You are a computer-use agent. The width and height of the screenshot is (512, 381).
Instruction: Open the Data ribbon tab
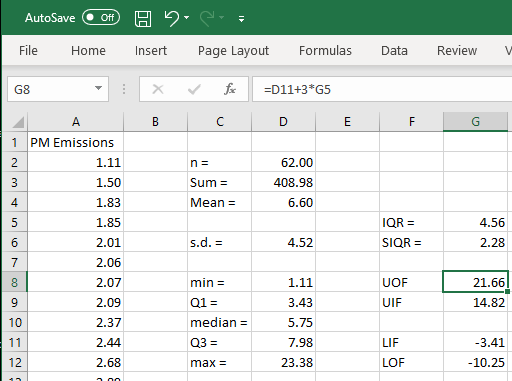394,51
